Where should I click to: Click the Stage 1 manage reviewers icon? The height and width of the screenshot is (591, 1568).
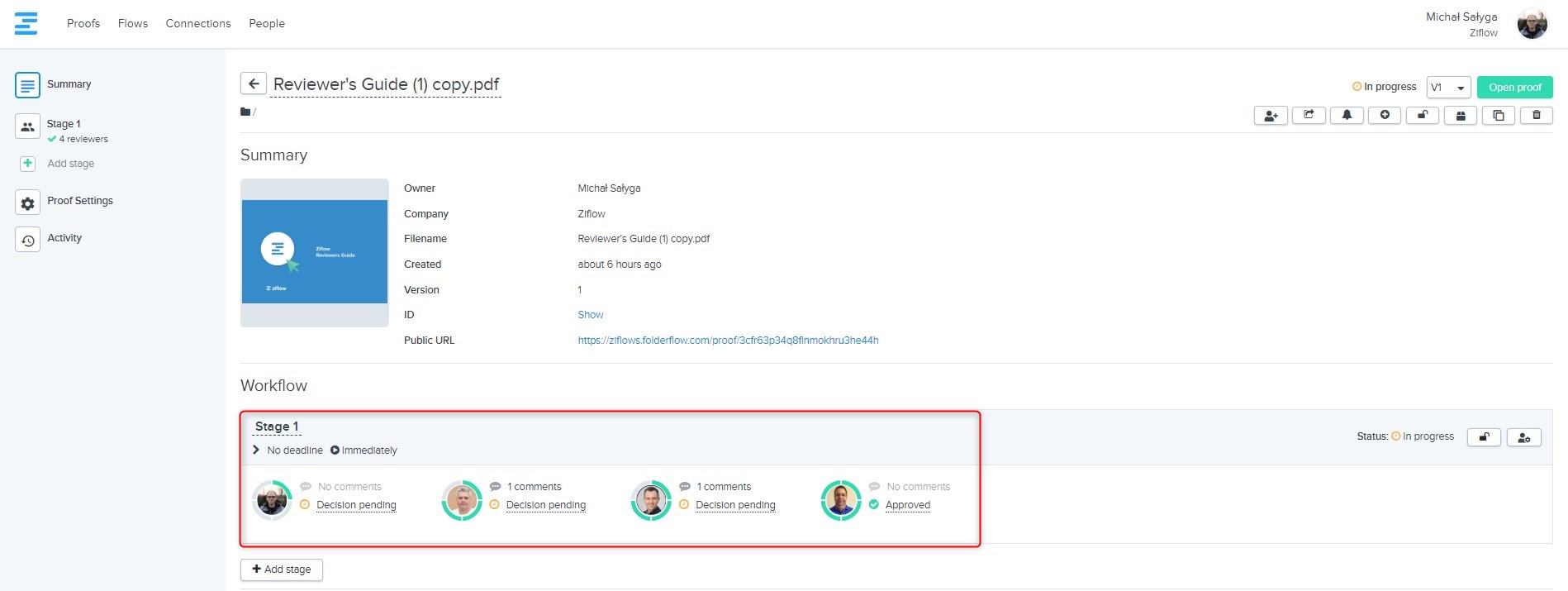coord(1524,437)
